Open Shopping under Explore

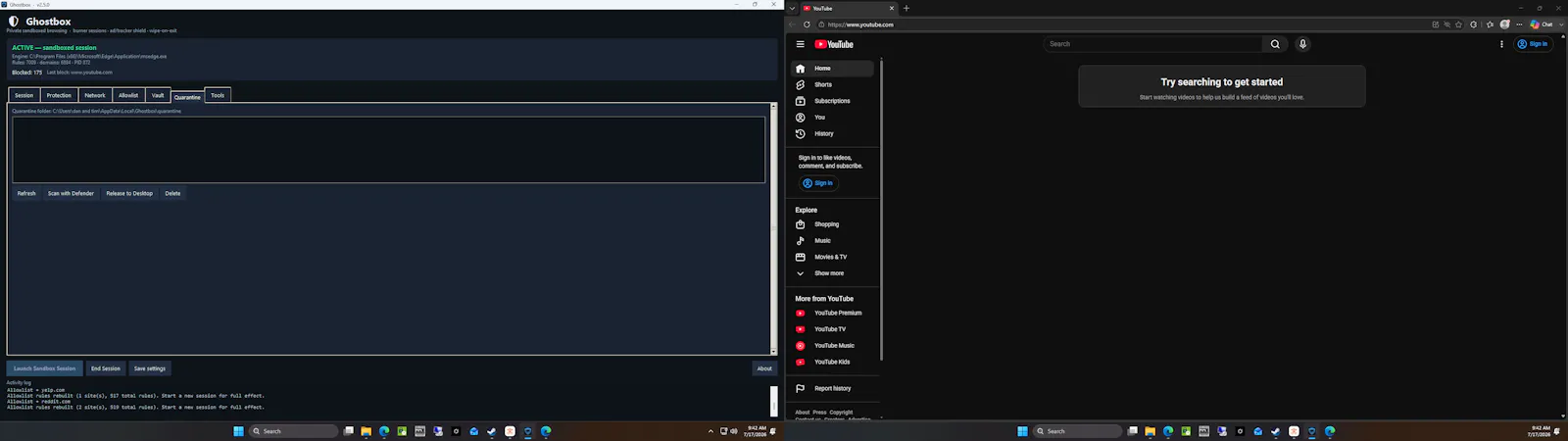832,224
